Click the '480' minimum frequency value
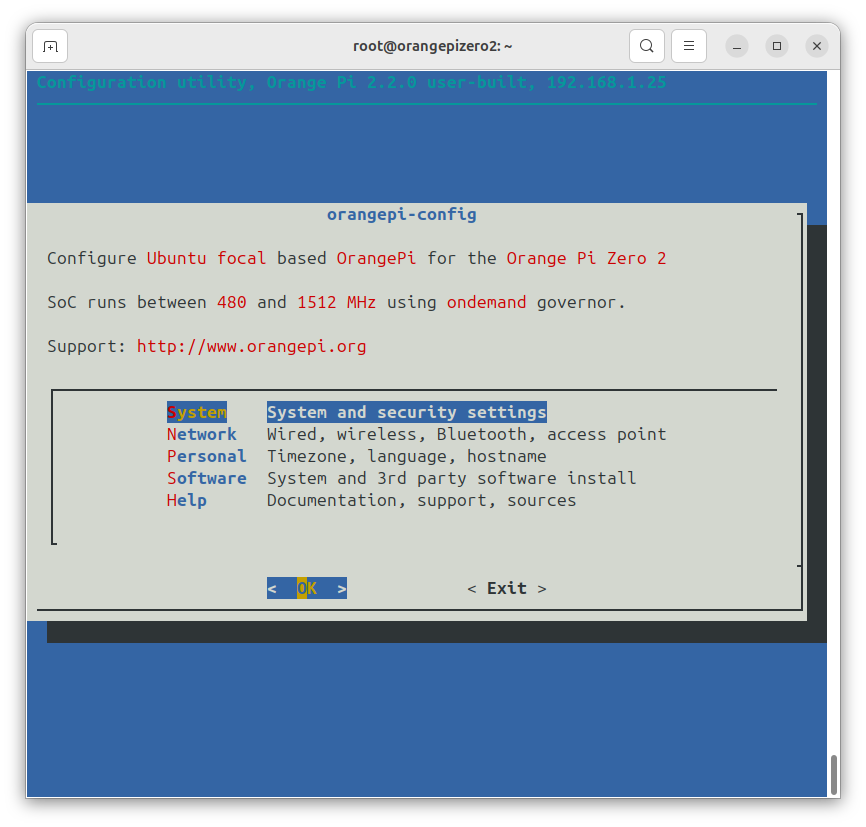866x827 pixels. coord(231,302)
